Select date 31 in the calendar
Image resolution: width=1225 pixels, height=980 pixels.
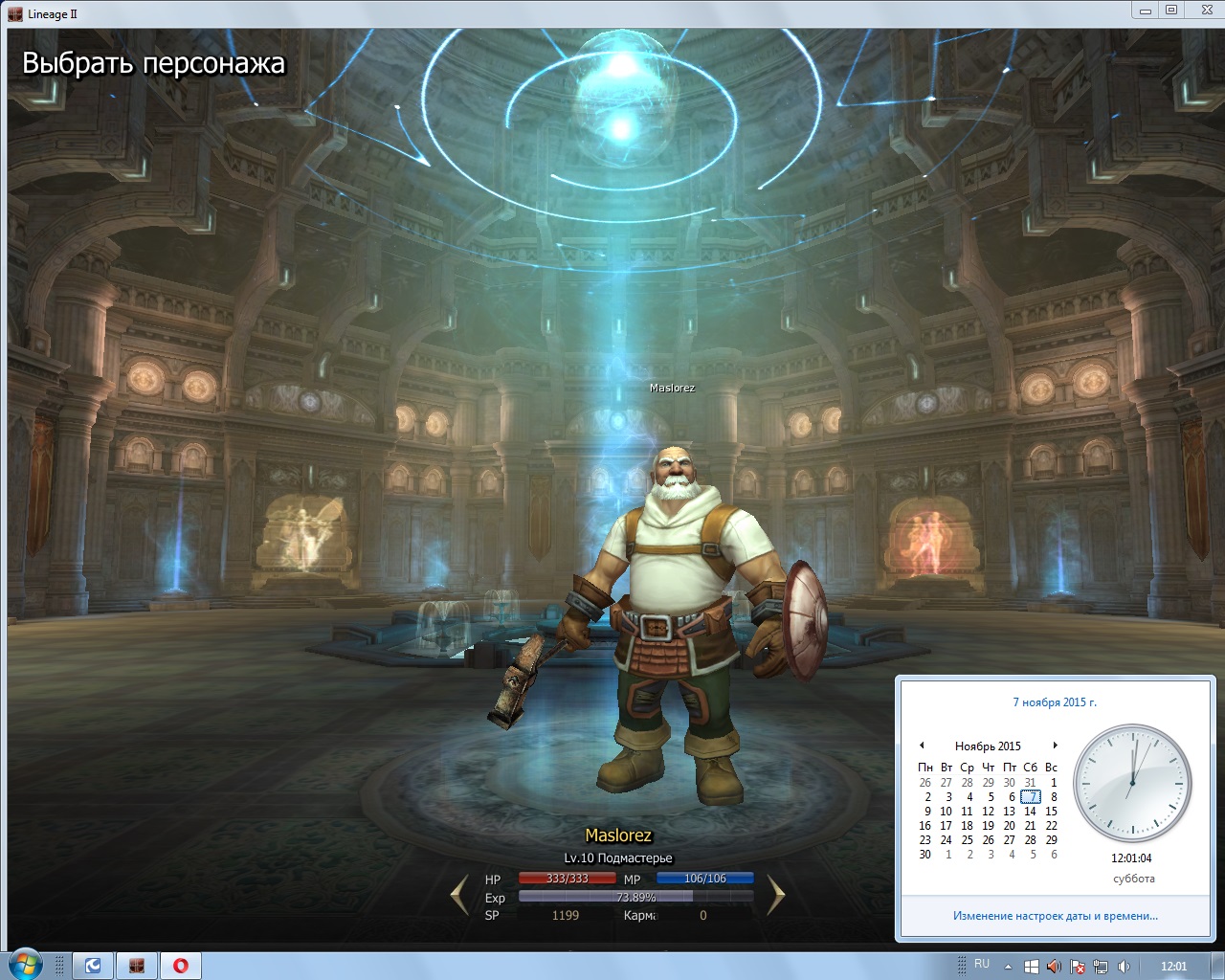coord(1030,782)
